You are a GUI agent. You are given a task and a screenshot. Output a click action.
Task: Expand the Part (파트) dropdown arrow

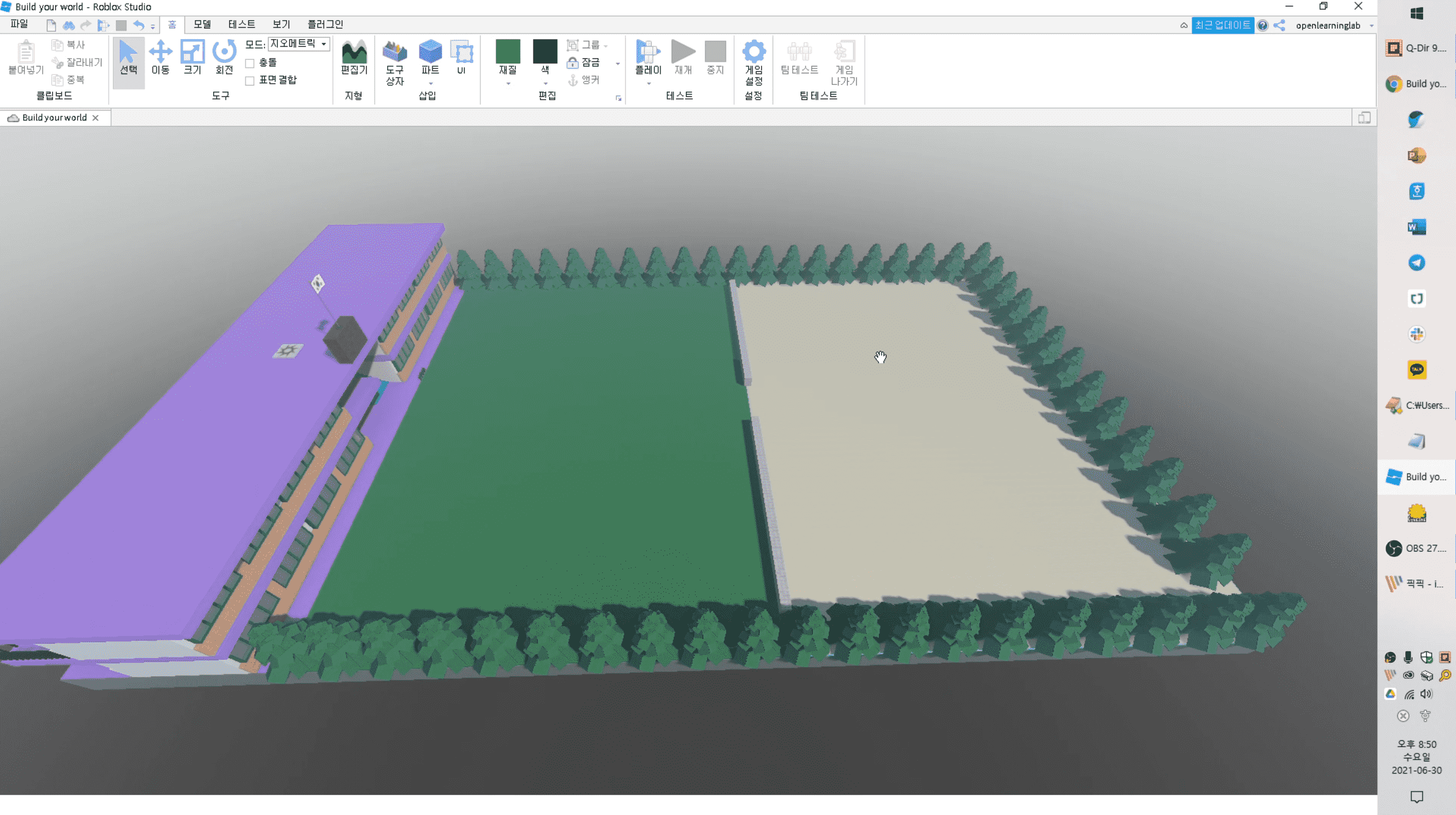(x=430, y=83)
